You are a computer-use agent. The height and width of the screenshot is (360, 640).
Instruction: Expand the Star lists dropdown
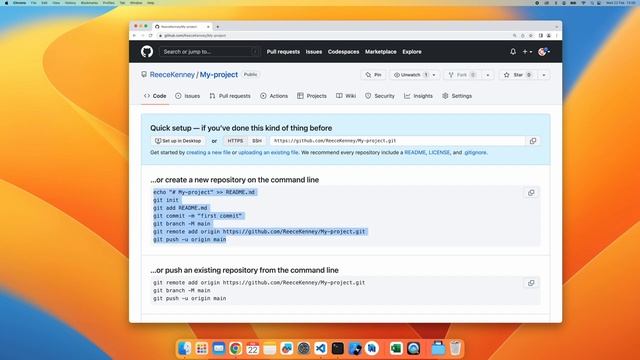click(544, 75)
